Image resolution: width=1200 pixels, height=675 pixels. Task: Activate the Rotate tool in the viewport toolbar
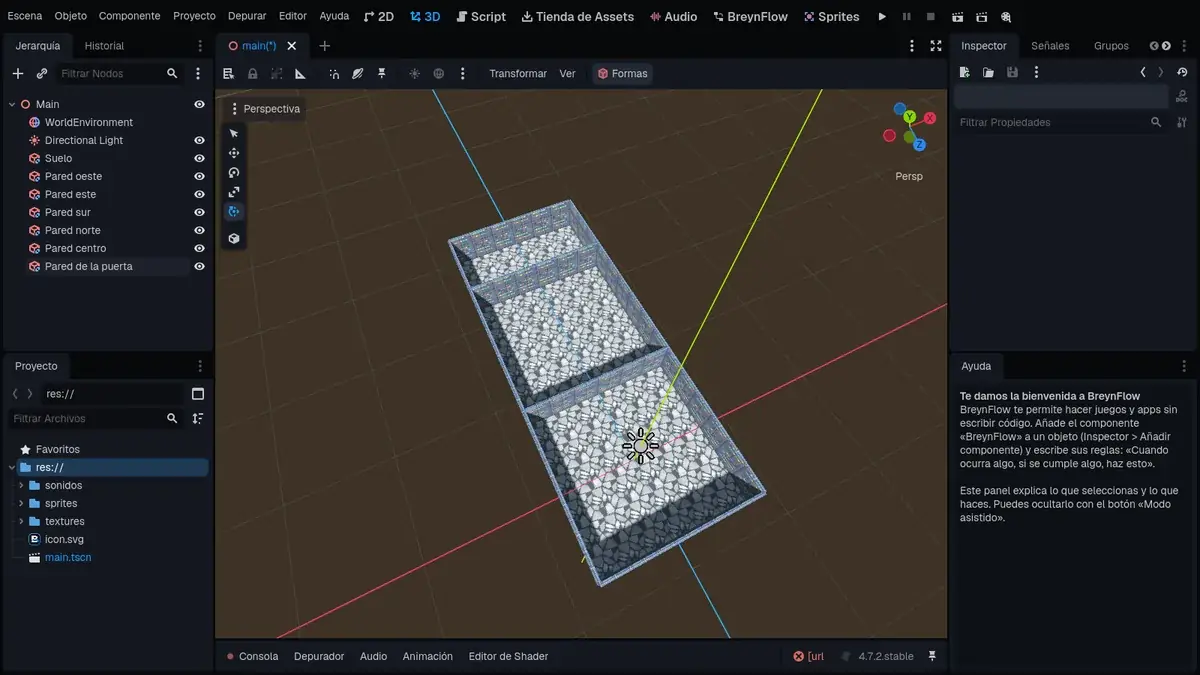[234, 172]
